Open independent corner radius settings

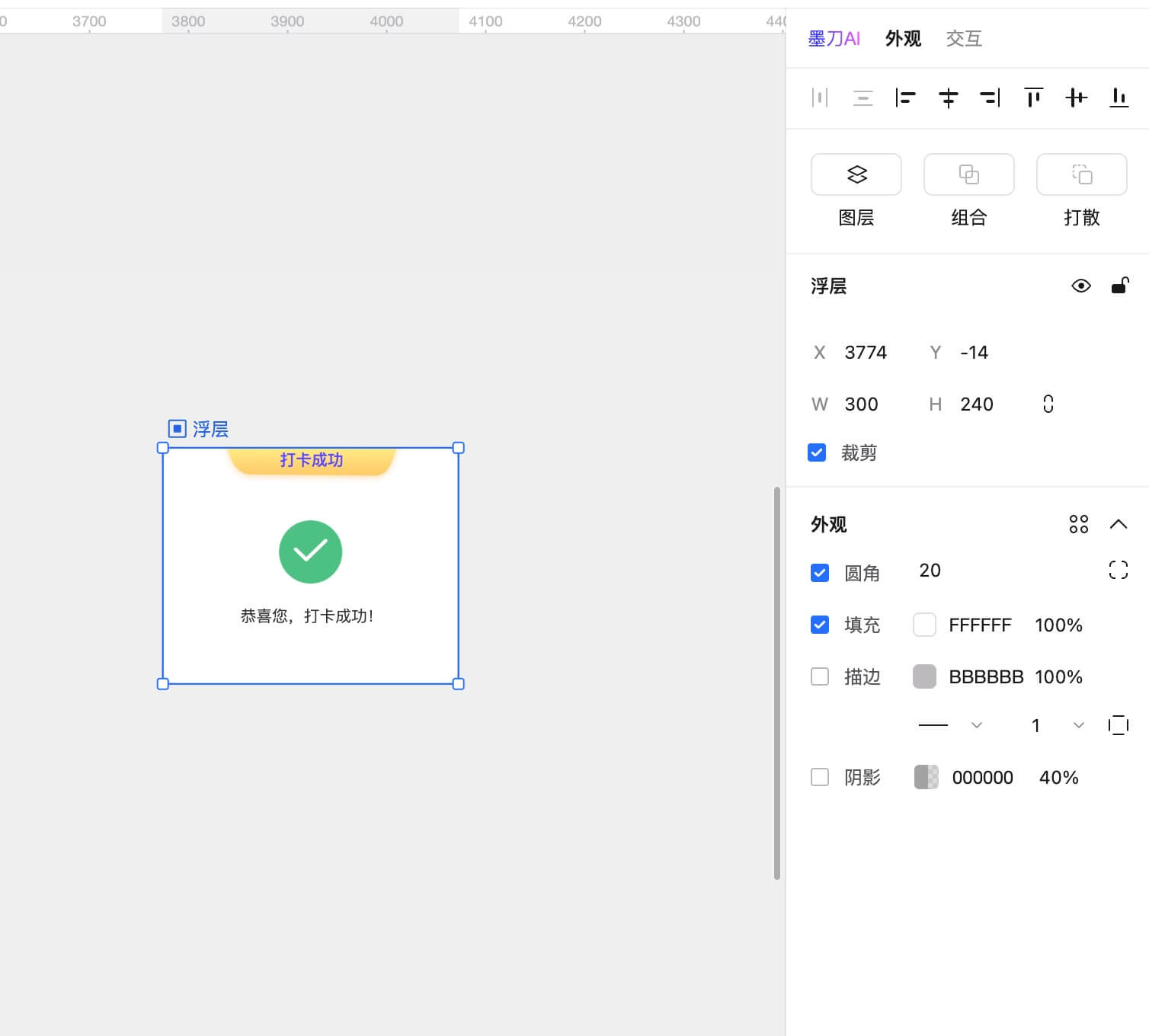pyautogui.click(x=1118, y=570)
